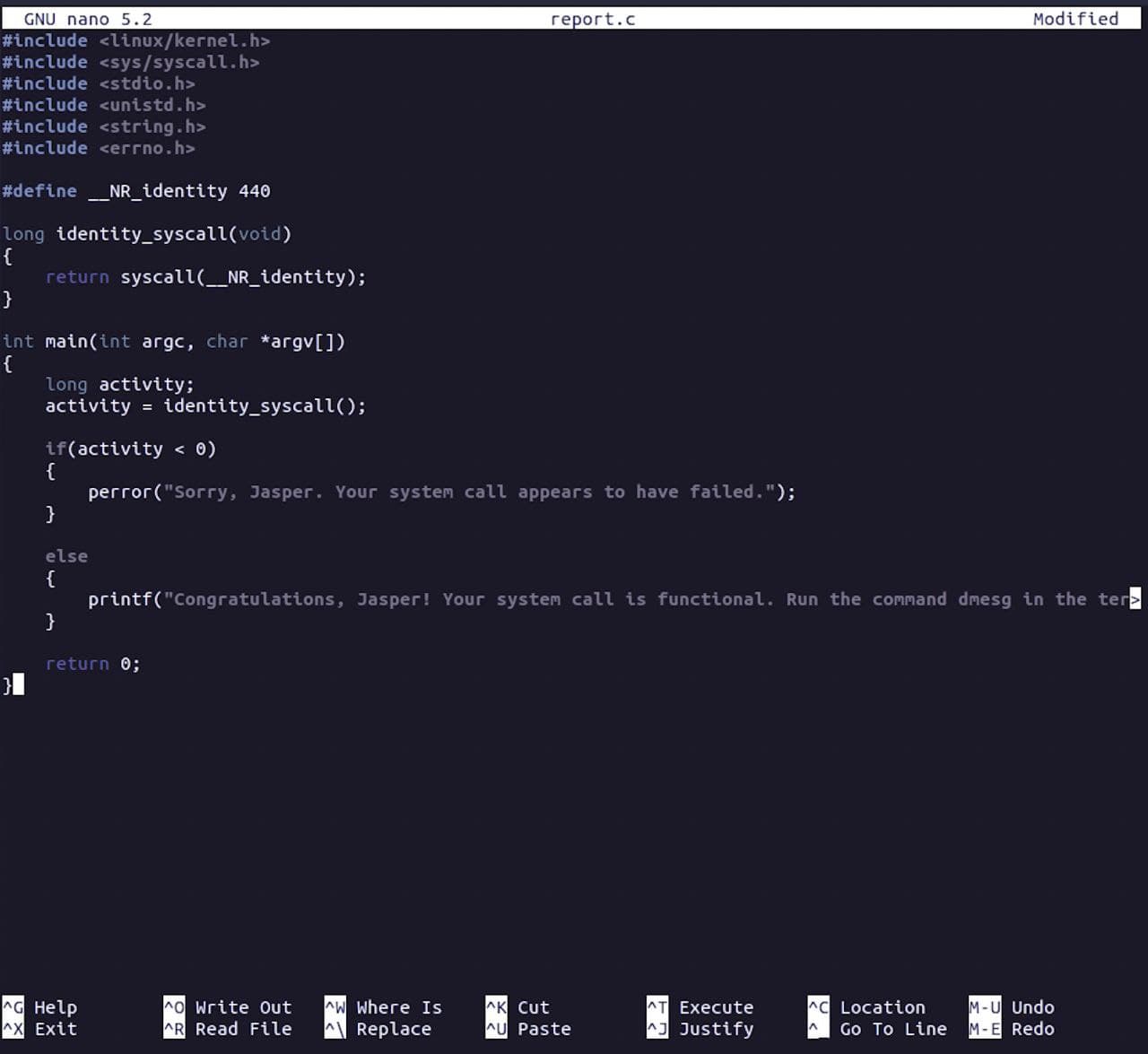Click the perror failure message line
This screenshot has width=1148, height=1054.
[x=439, y=492]
